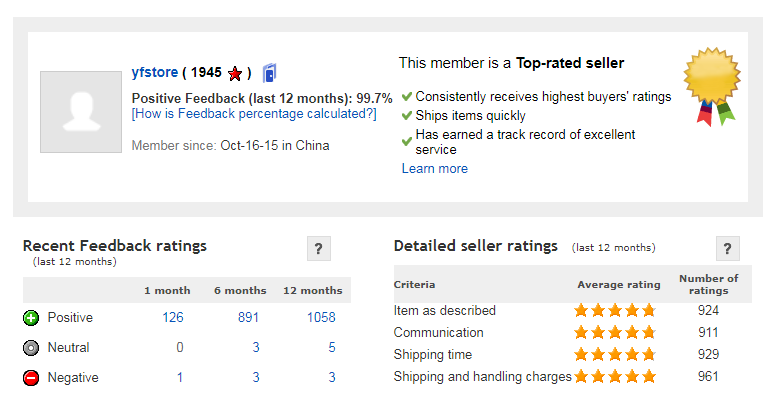Click the blue eBay store door icon
This screenshot has width=767, height=403.
(270, 73)
